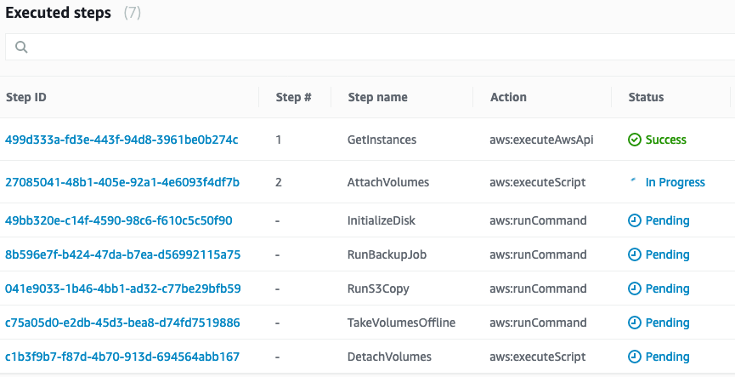
Task: Open step ID c1b3f9b7-f87d-4b70-913d-694564abb167
Action: pos(122,357)
